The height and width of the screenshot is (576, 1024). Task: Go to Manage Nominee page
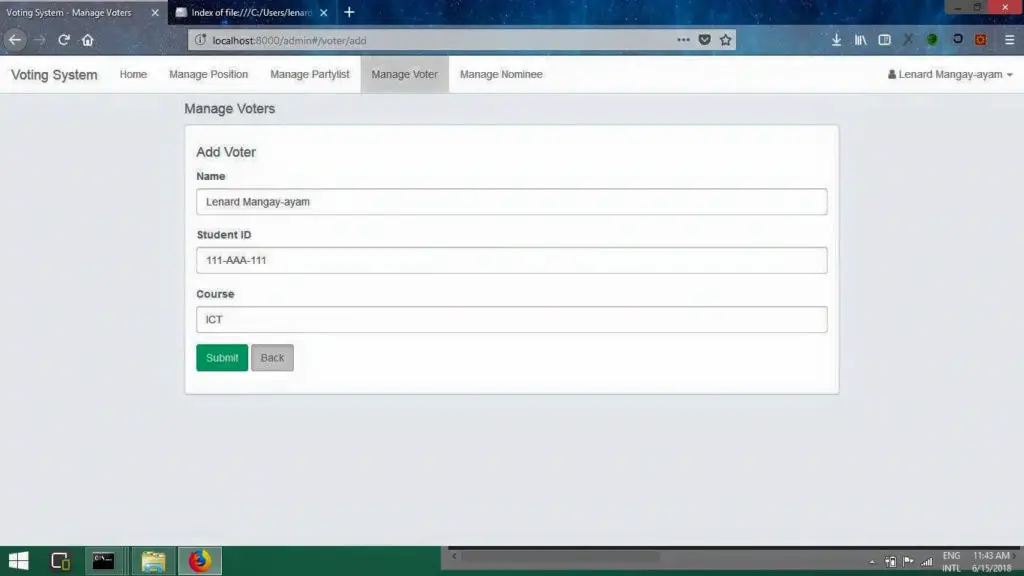[501, 74]
